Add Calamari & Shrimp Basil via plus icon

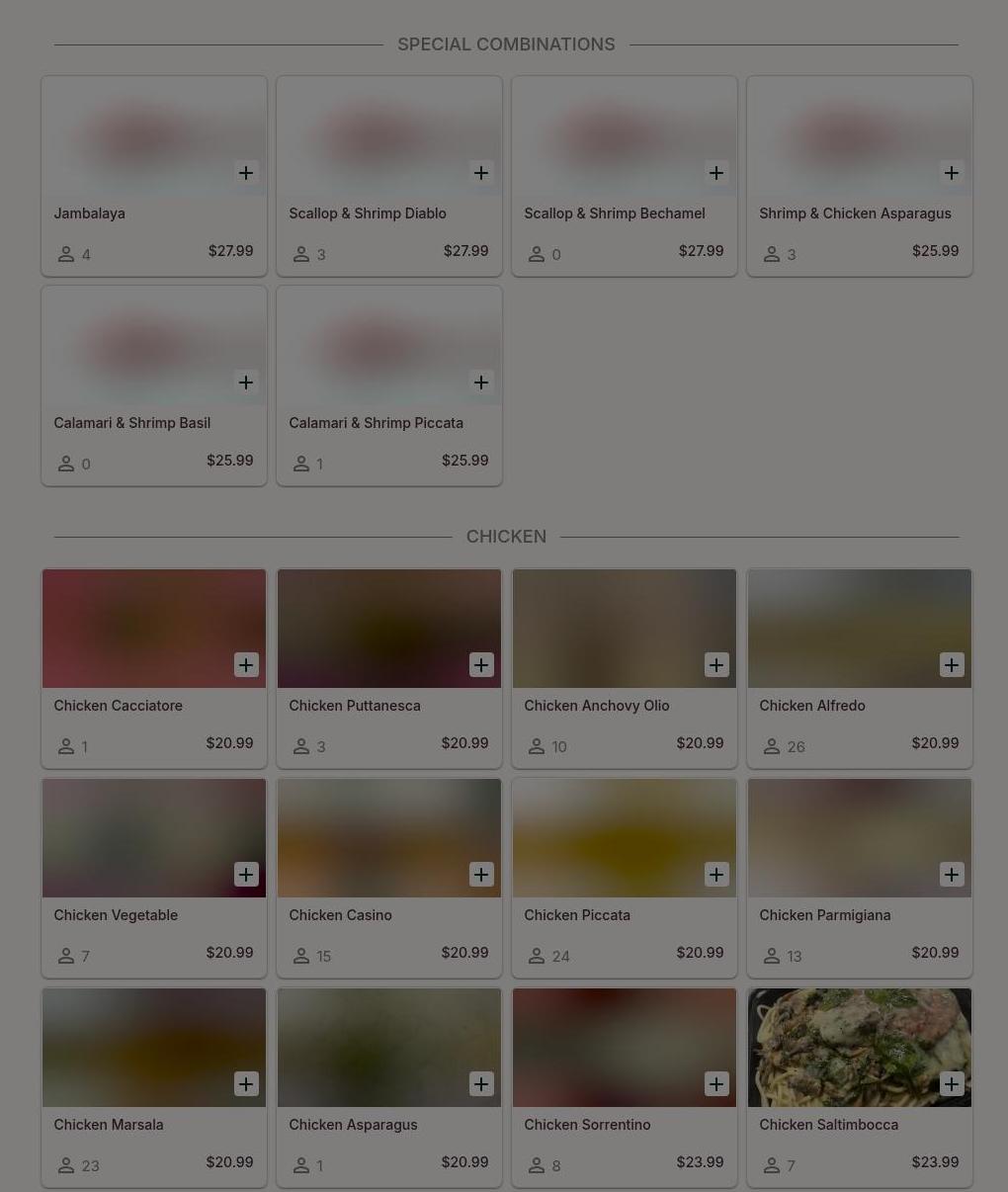tap(246, 383)
